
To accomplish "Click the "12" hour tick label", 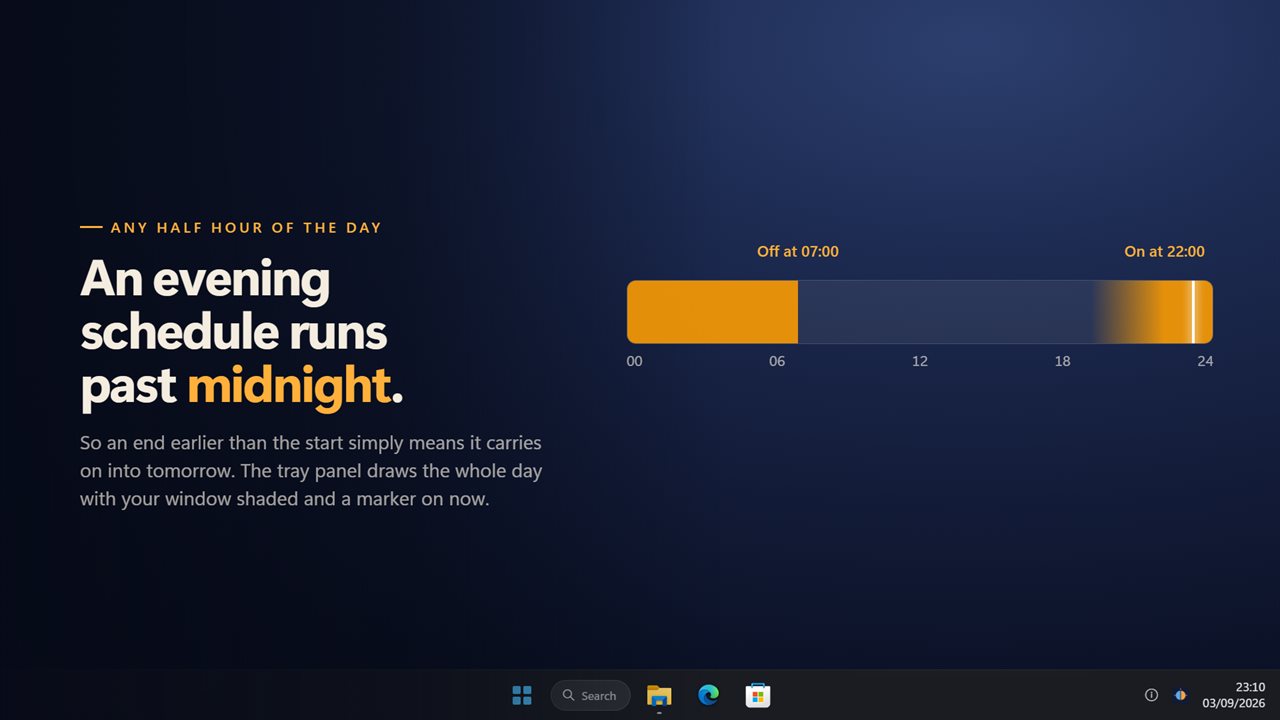I will tap(920, 361).
